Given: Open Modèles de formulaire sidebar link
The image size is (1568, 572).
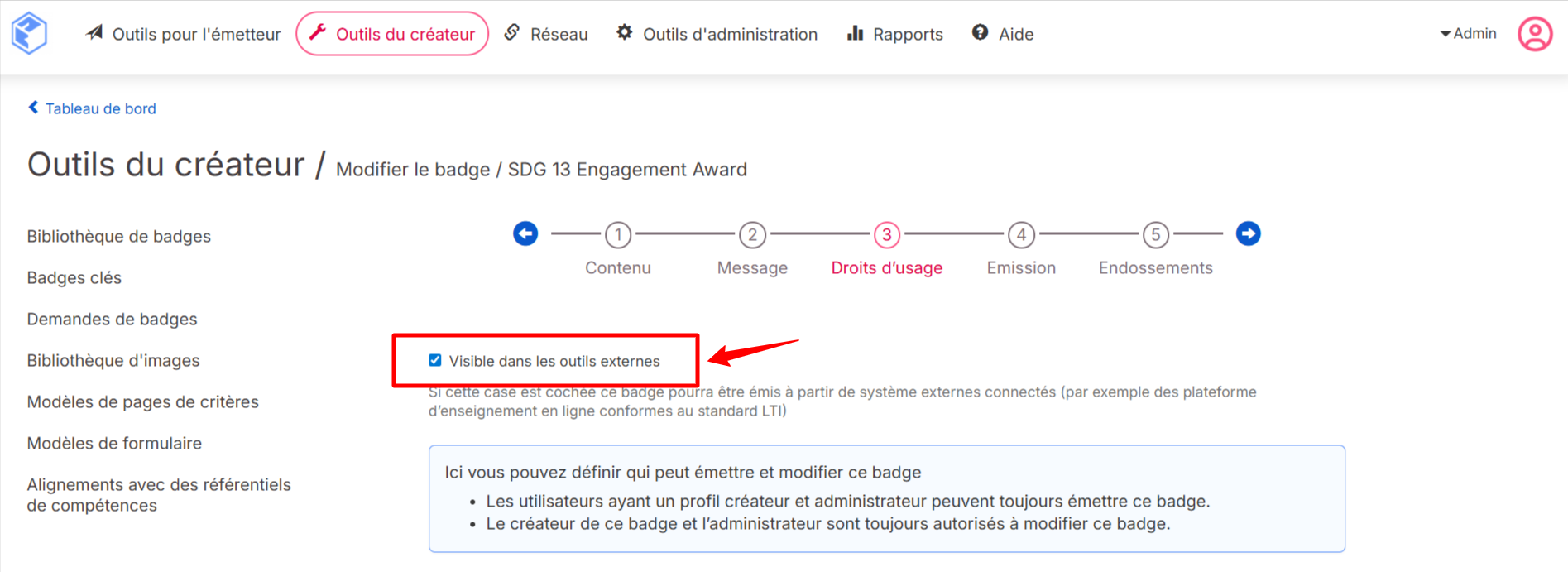Looking at the screenshot, I should click(114, 444).
